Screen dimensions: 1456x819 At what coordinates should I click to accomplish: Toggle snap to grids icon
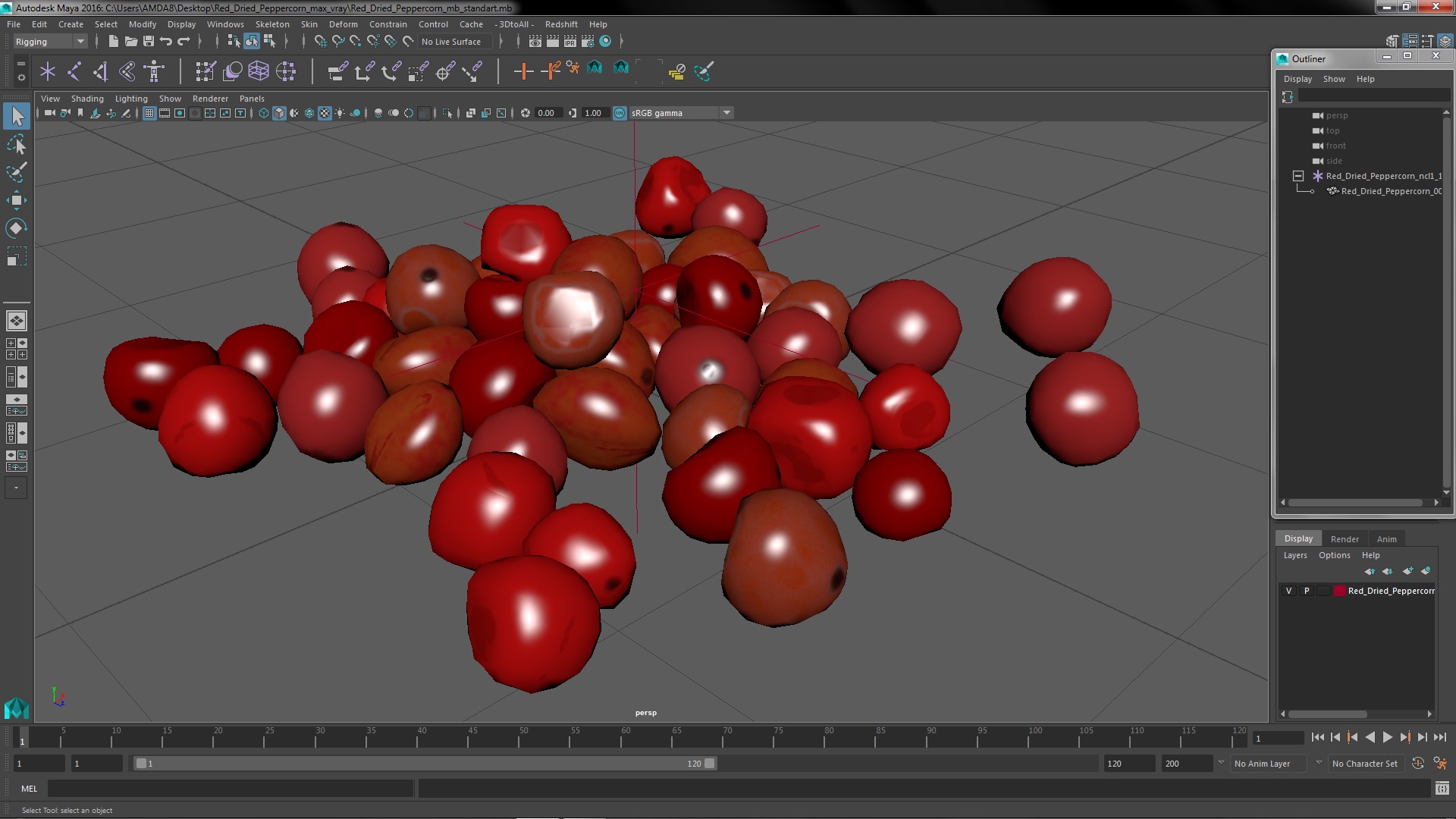pyautogui.click(x=320, y=42)
